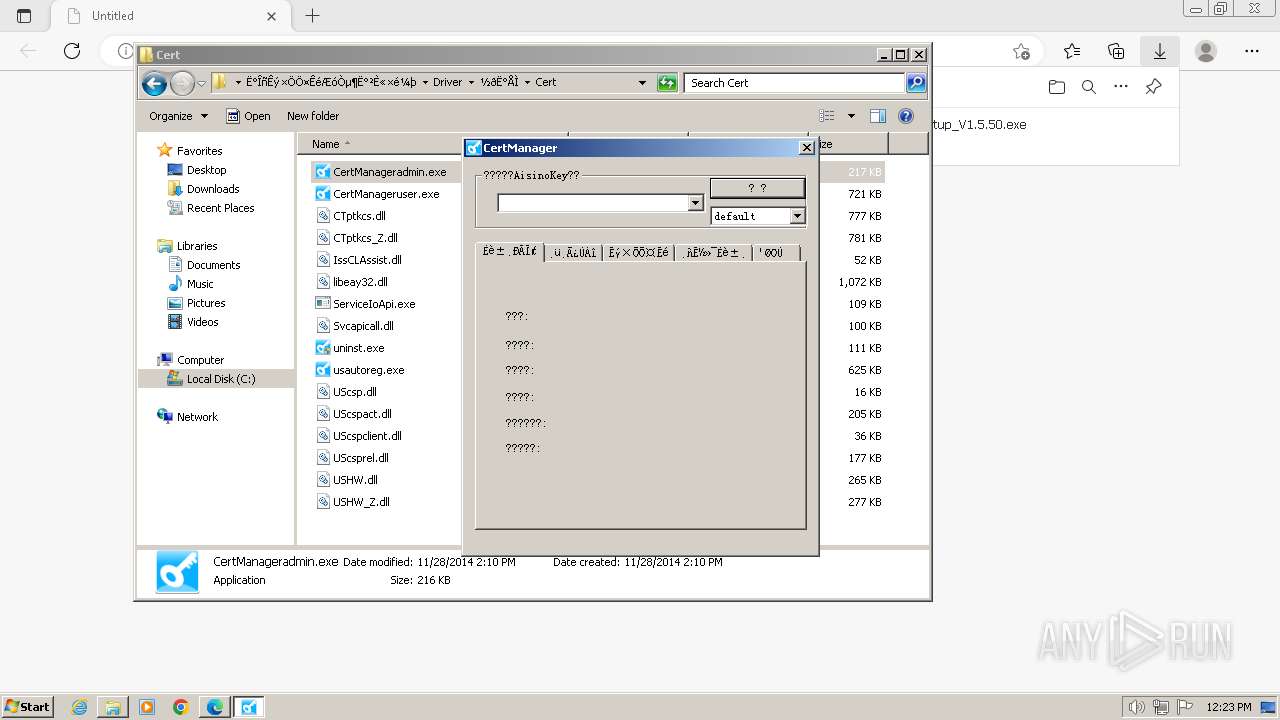The width and height of the screenshot is (1280, 720).
Task: Search downloads magnifier icon
Action: click(x=1089, y=87)
